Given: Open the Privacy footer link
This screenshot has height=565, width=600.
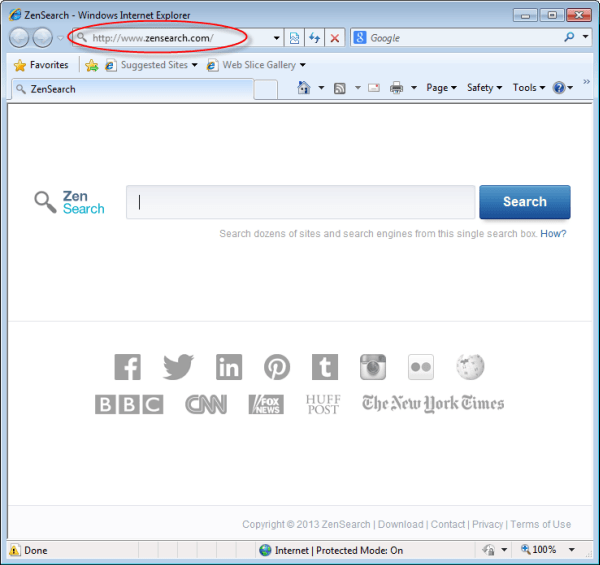Looking at the screenshot, I should tap(488, 524).
